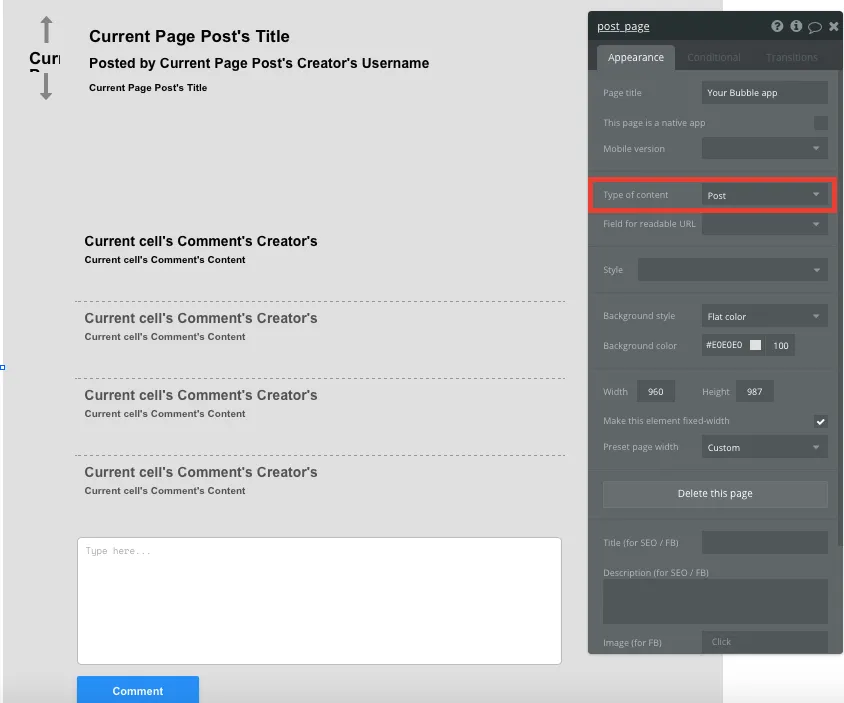Expand the Mobile version dropdown
This screenshot has height=703, width=844.
coord(764,149)
